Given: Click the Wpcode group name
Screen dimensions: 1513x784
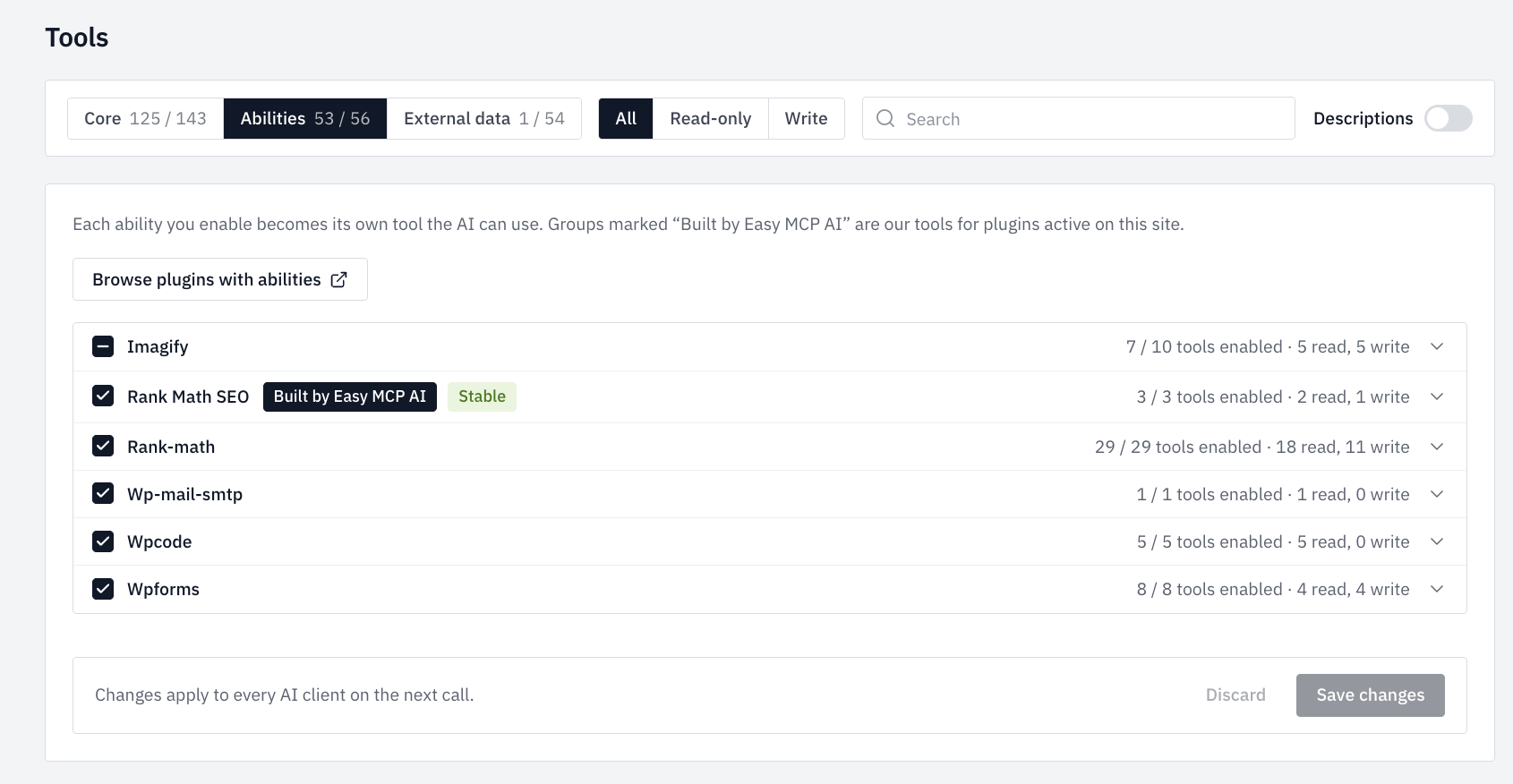Looking at the screenshot, I should [159, 541].
